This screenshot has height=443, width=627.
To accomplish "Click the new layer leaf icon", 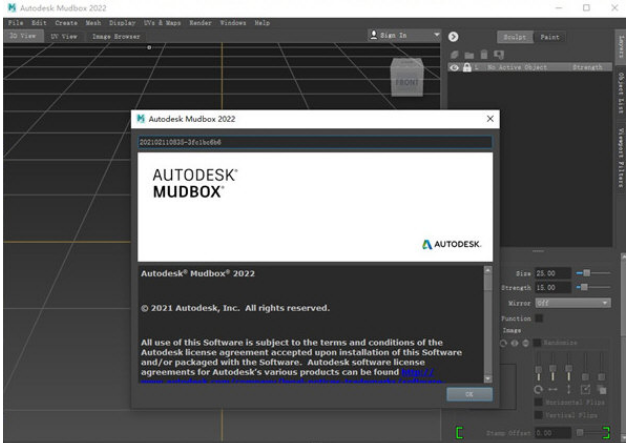I will click(454, 54).
